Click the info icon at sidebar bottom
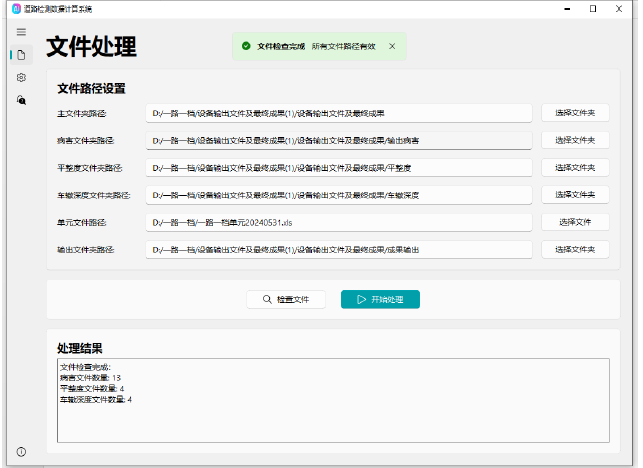The height and width of the screenshot is (468, 643). coord(21,452)
